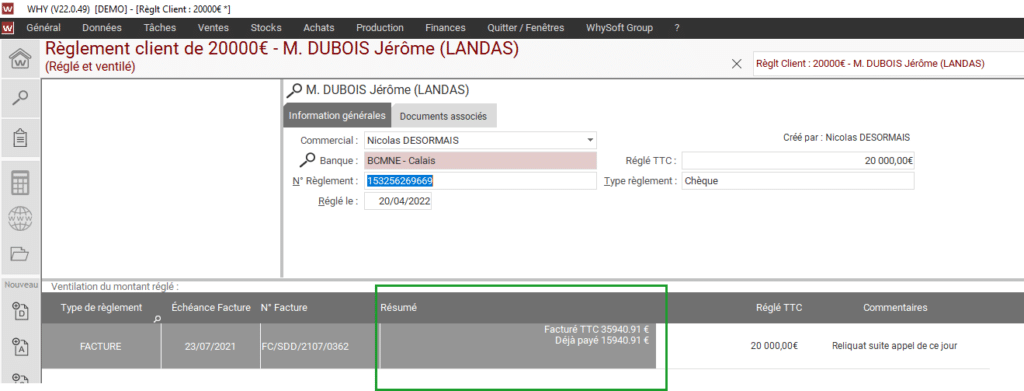Select the FACTURE row in ventilation table

coord(515,346)
